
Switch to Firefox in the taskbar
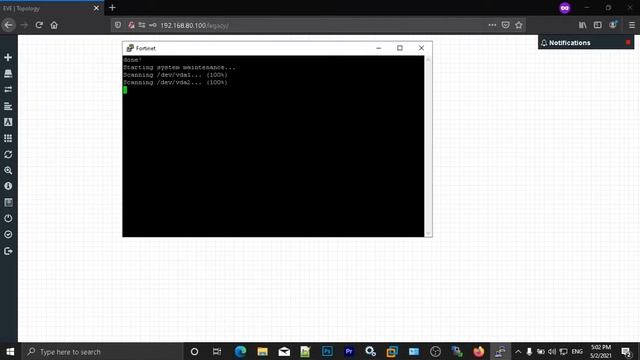tap(478, 351)
